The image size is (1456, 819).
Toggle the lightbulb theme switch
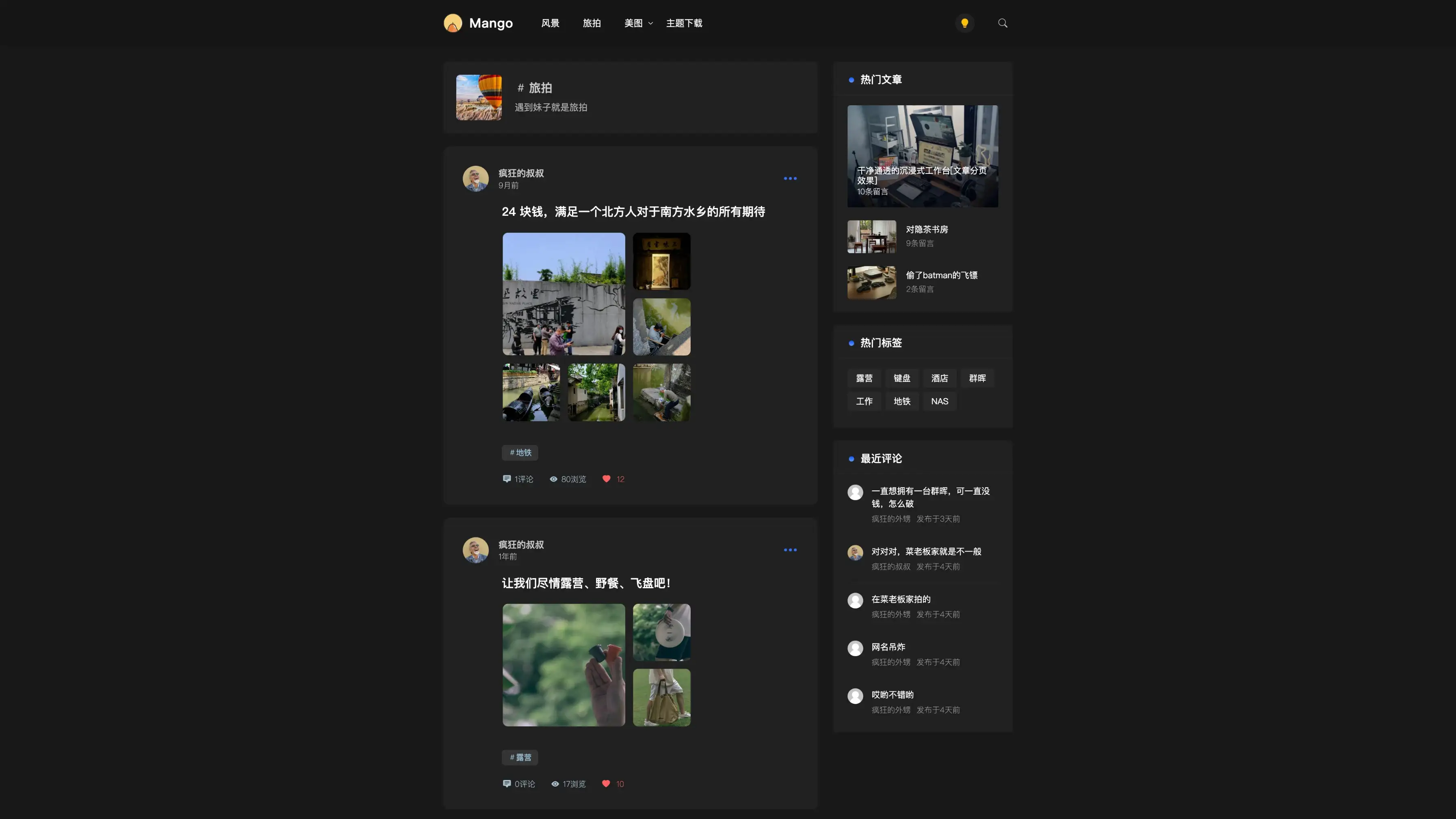(x=964, y=23)
